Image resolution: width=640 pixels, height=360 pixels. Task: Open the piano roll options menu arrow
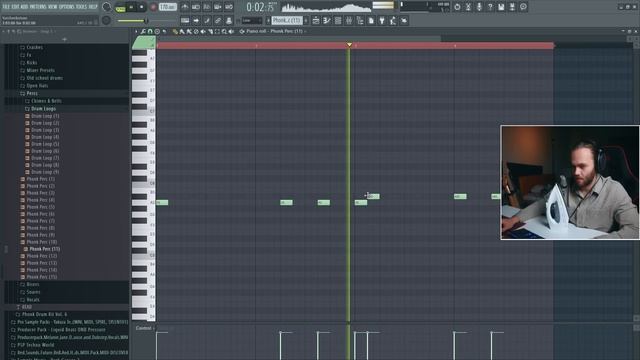point(136,31)
